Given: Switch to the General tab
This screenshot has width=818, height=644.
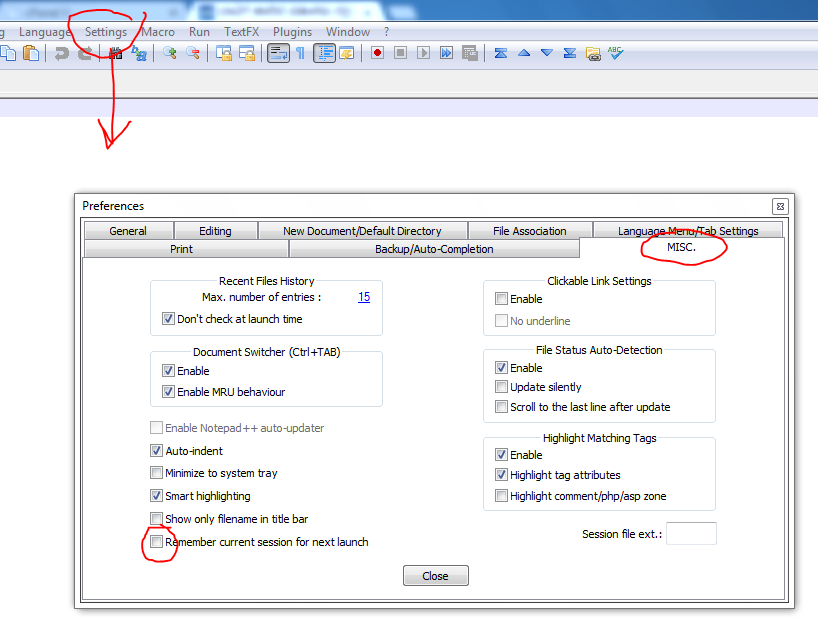Looking at the screenshot, I should tap(128, 231).
